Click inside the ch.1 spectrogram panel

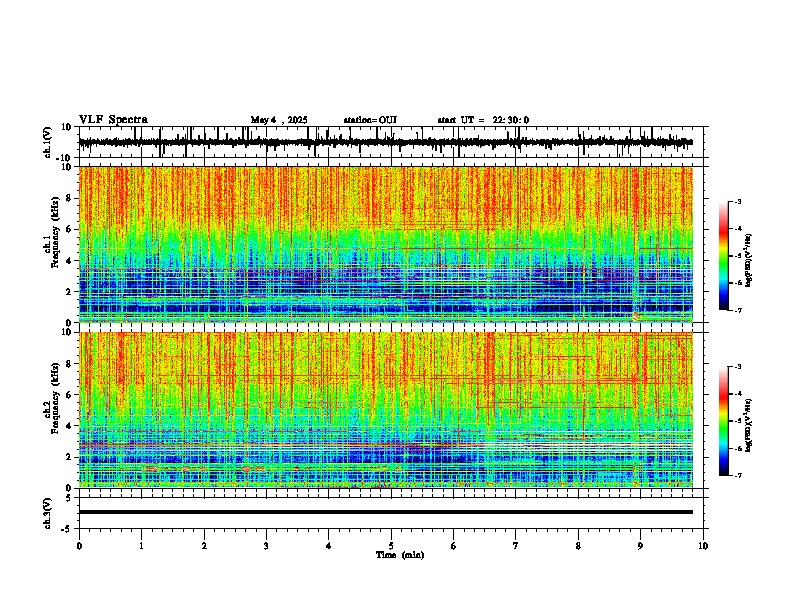385,244
